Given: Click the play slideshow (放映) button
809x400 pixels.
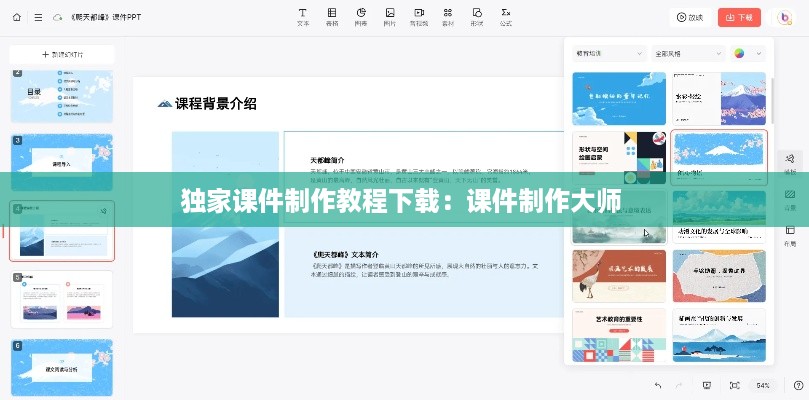Looking at the screenshot, I should pyautogui.click(x=690, y=17).
